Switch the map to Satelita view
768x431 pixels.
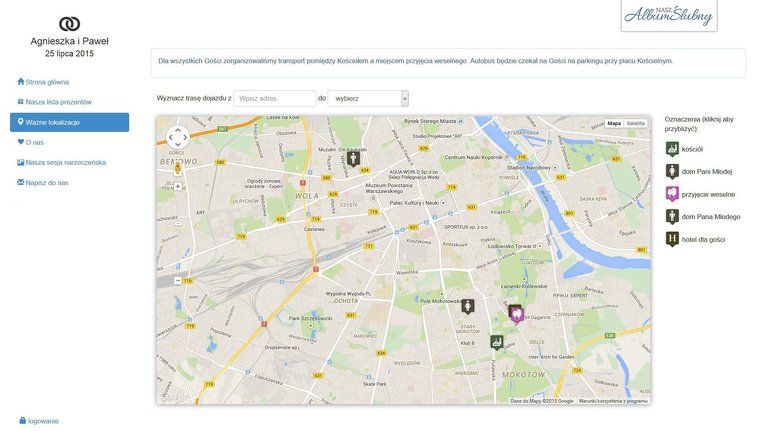[x=636, y=123]
